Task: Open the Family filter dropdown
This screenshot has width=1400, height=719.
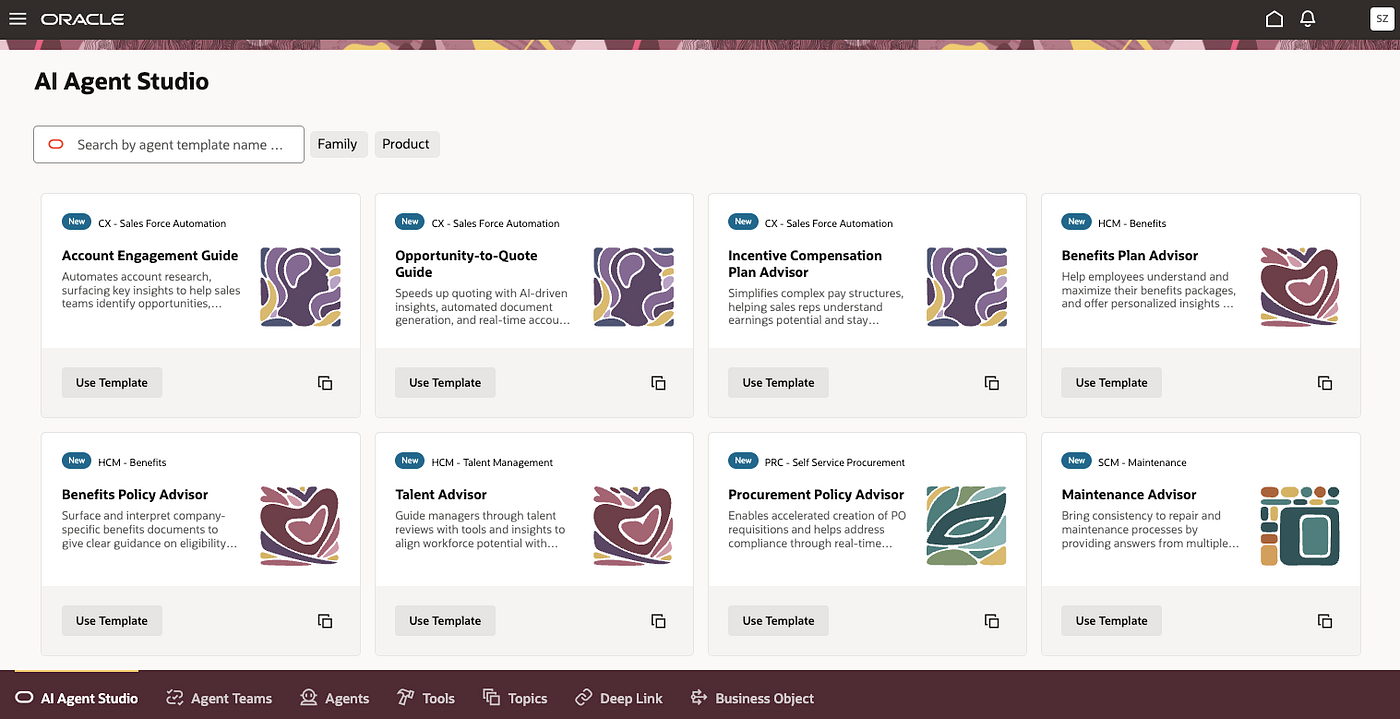Action: 338,144
